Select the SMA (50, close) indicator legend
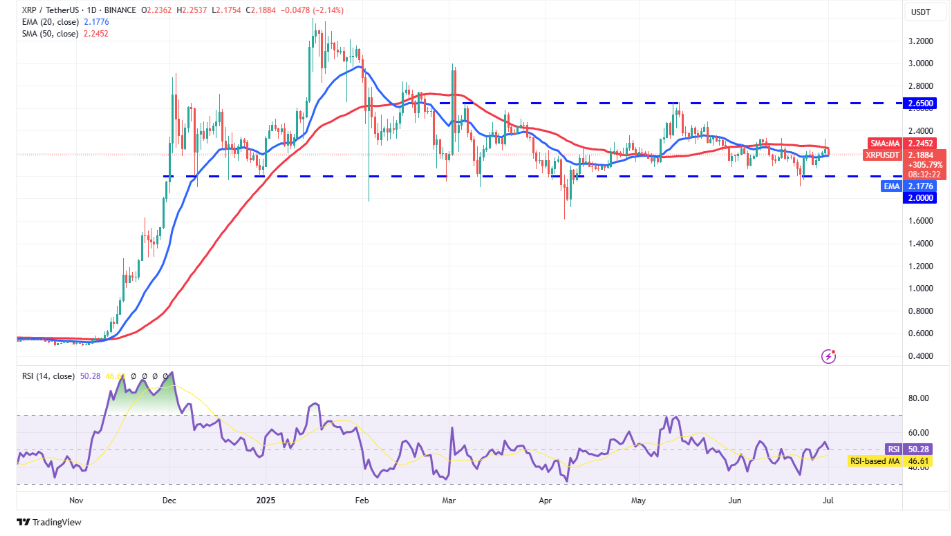Viewport: 951px width, 536px height. pyautogui.click(x=50, y=33)
